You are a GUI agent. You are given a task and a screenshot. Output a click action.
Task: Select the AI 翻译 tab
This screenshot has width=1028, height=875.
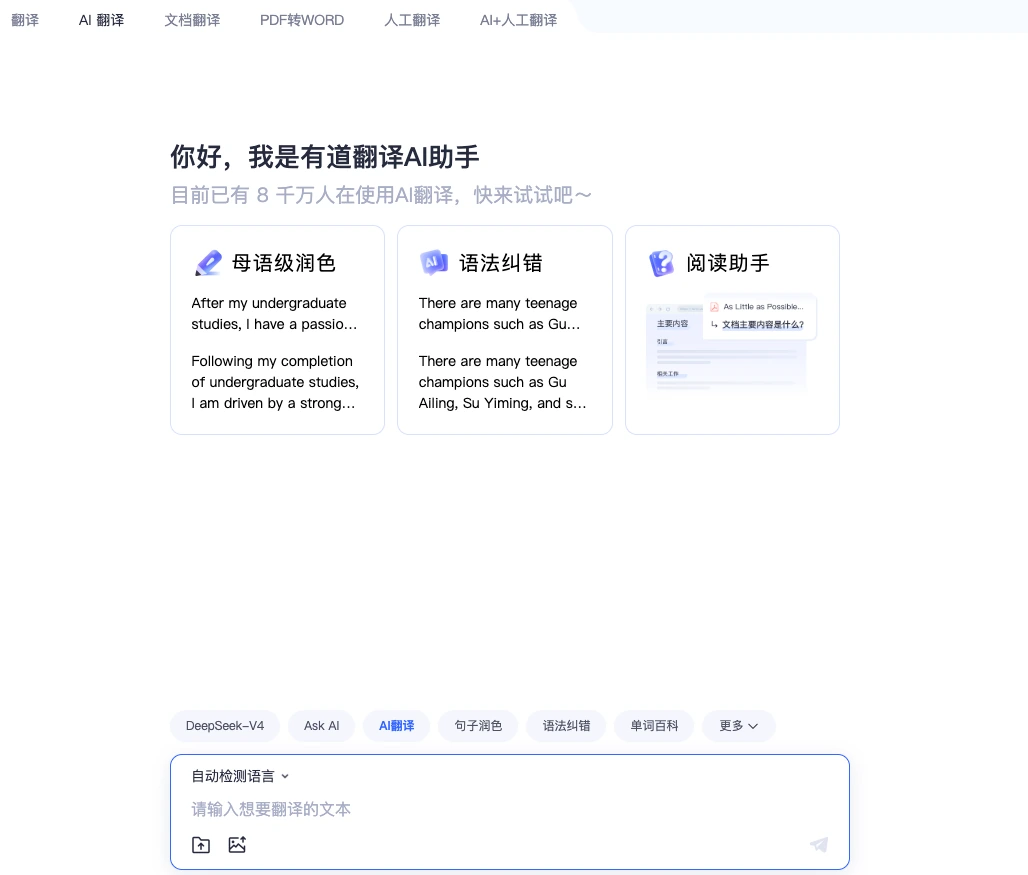(102, 20)
